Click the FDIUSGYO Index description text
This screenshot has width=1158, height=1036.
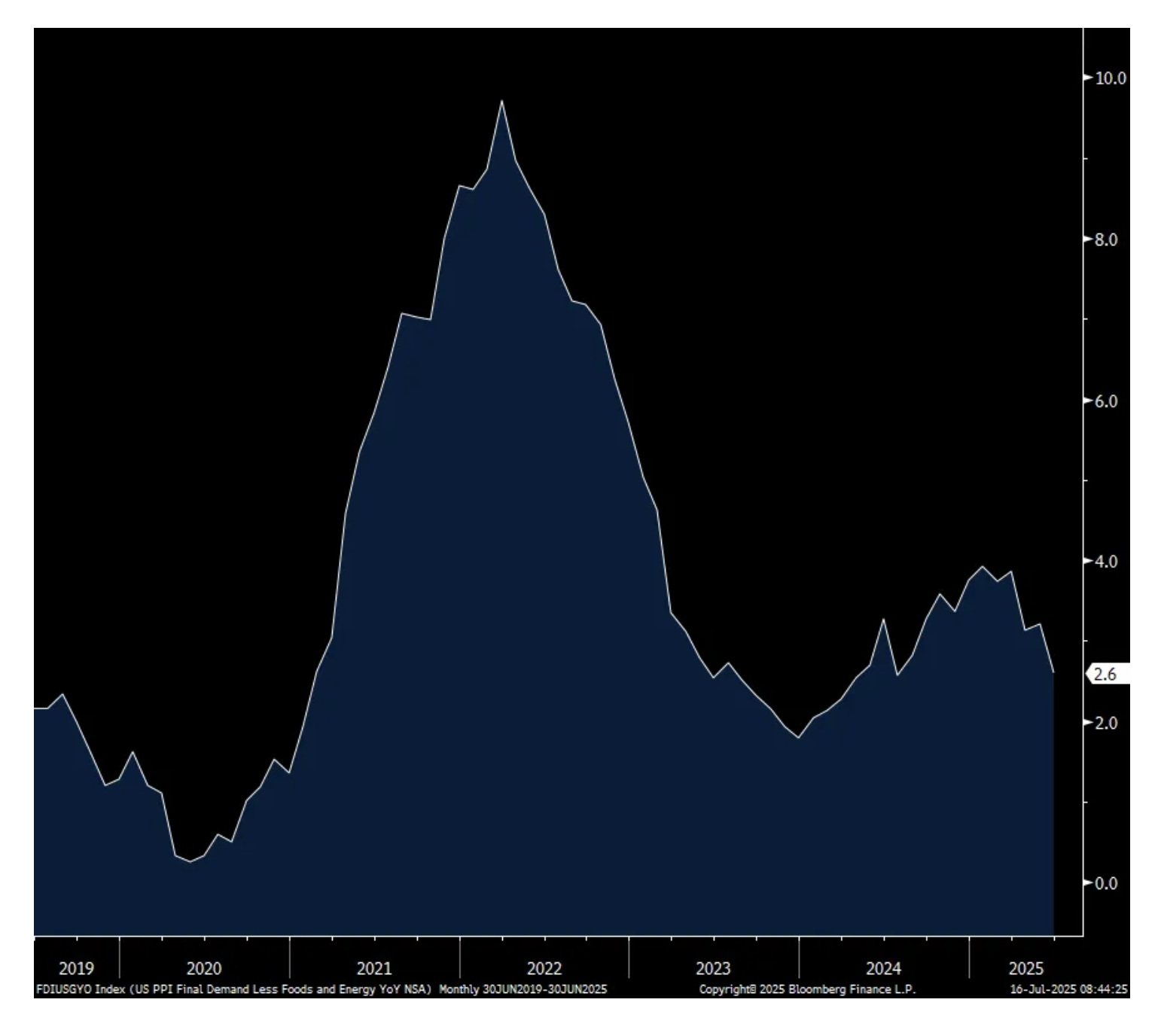(x=233, y=989)
